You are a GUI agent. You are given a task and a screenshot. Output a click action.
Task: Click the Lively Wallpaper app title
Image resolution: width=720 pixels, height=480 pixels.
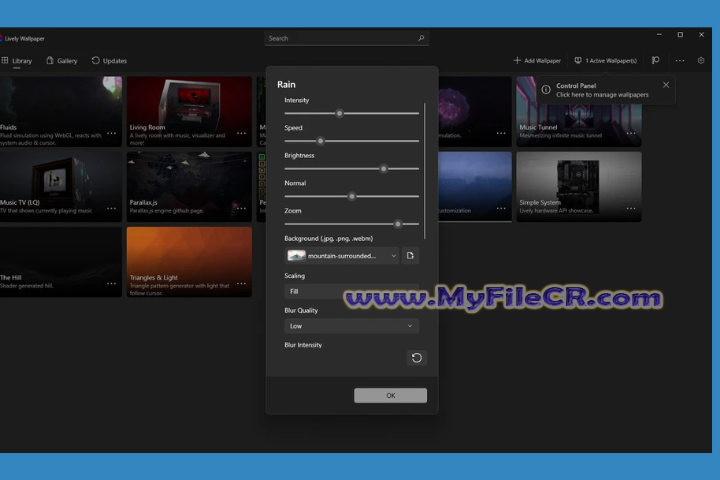(x=24, y=39)
